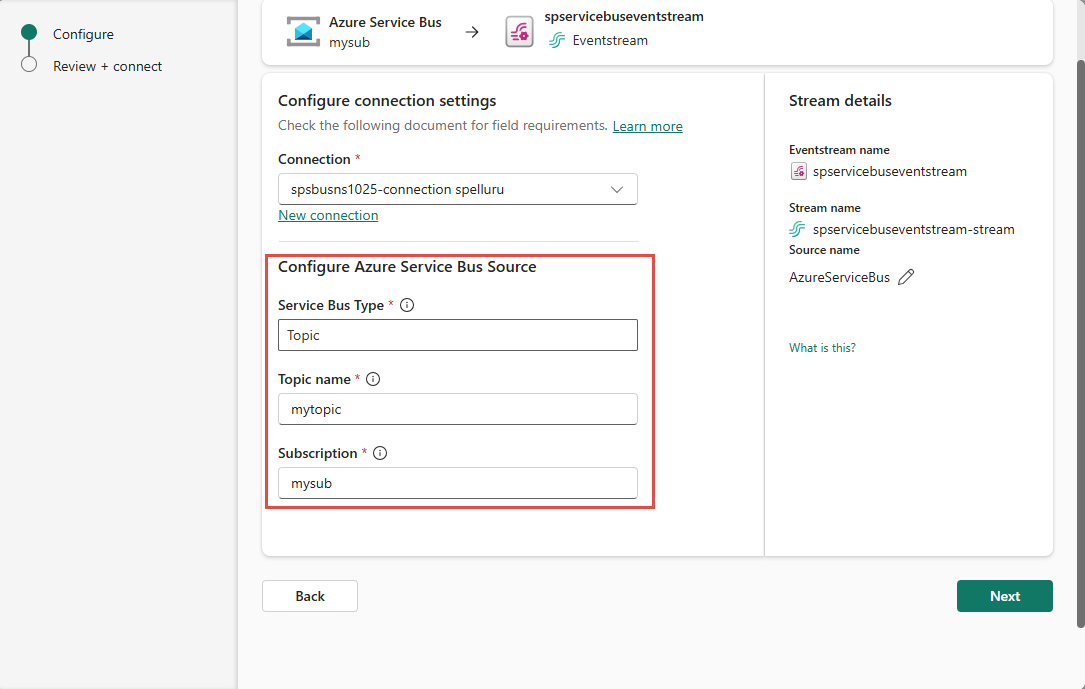
Task: Open the Service Bus Type selector
Action: click(457, 334)
